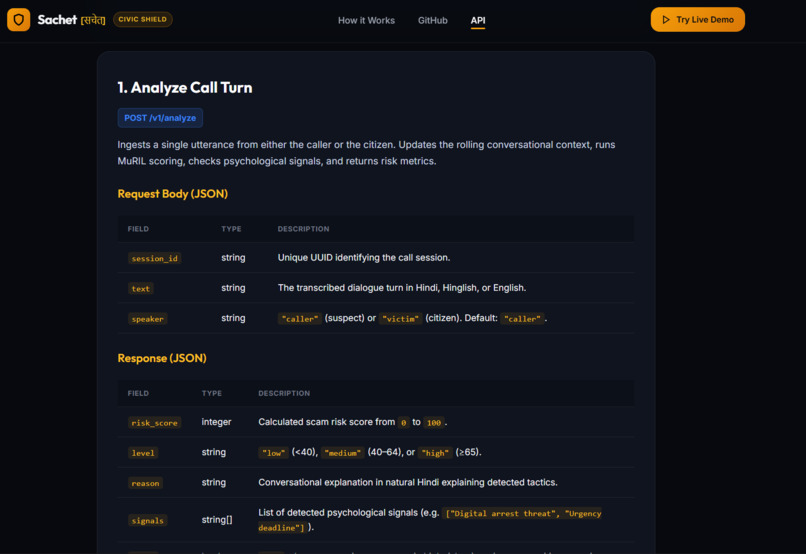The width and height of the screenshot is (806, 554).
Task: Select the API nav tab
Action: [x=478, y=21]
